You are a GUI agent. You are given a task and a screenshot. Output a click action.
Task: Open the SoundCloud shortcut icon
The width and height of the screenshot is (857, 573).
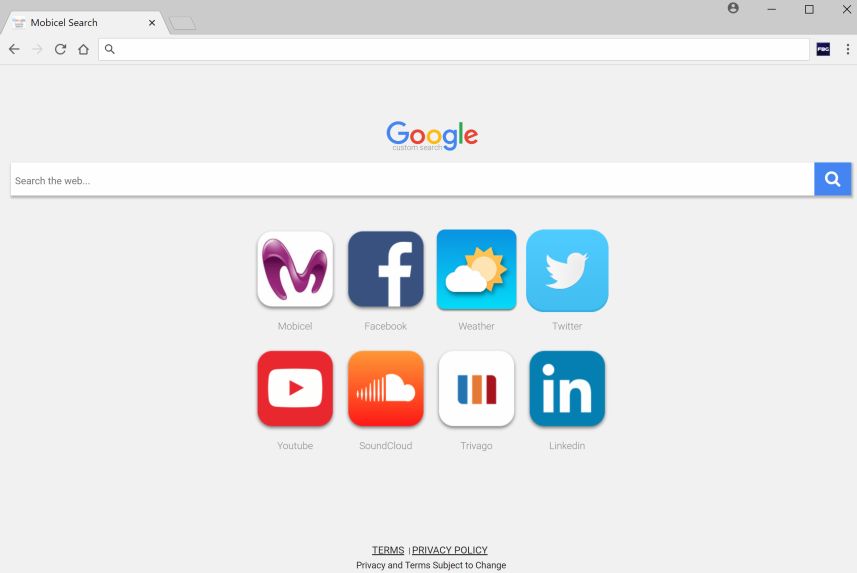[386, 388]
